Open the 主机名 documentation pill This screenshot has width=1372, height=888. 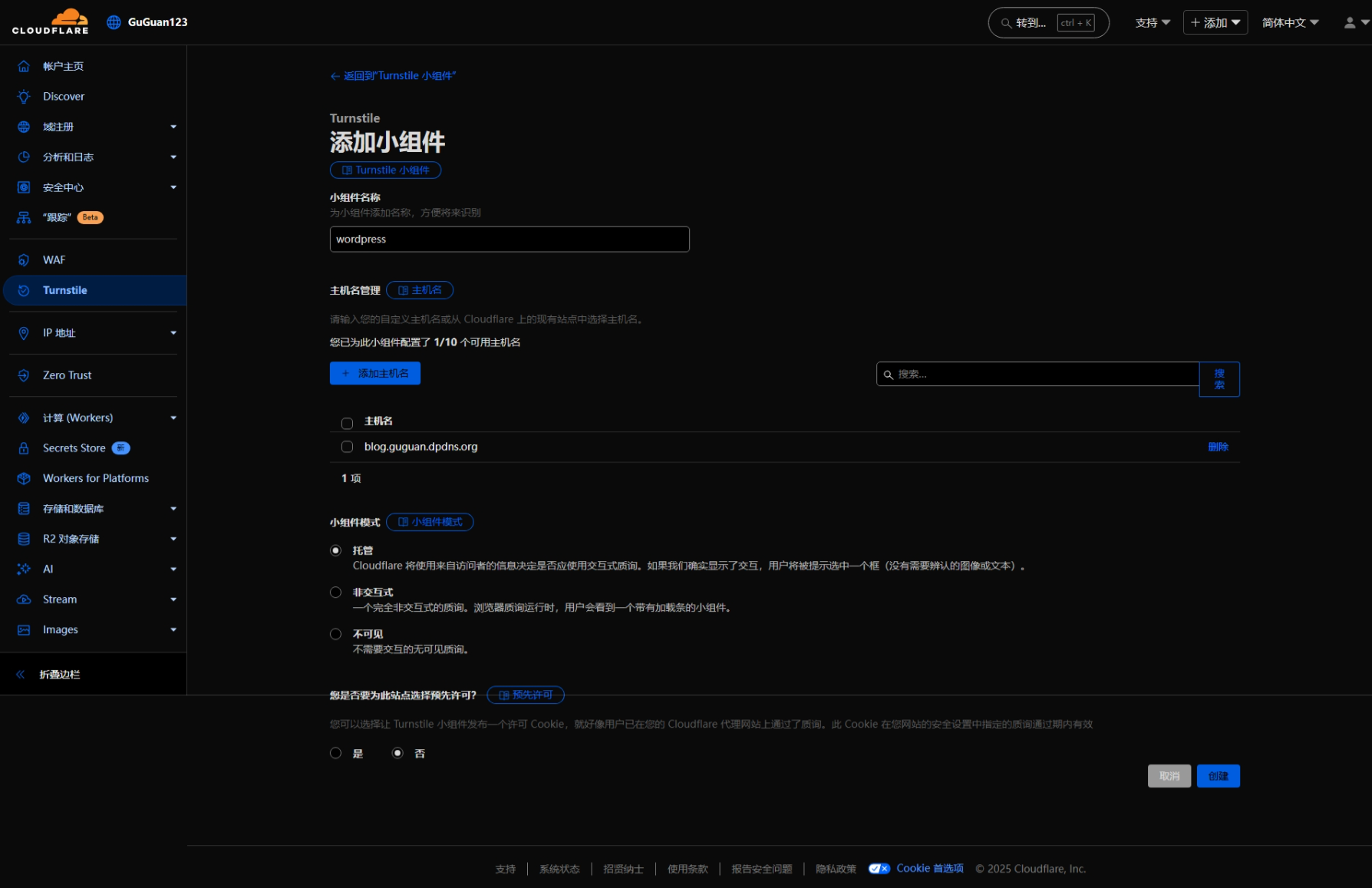coord(420,290)
